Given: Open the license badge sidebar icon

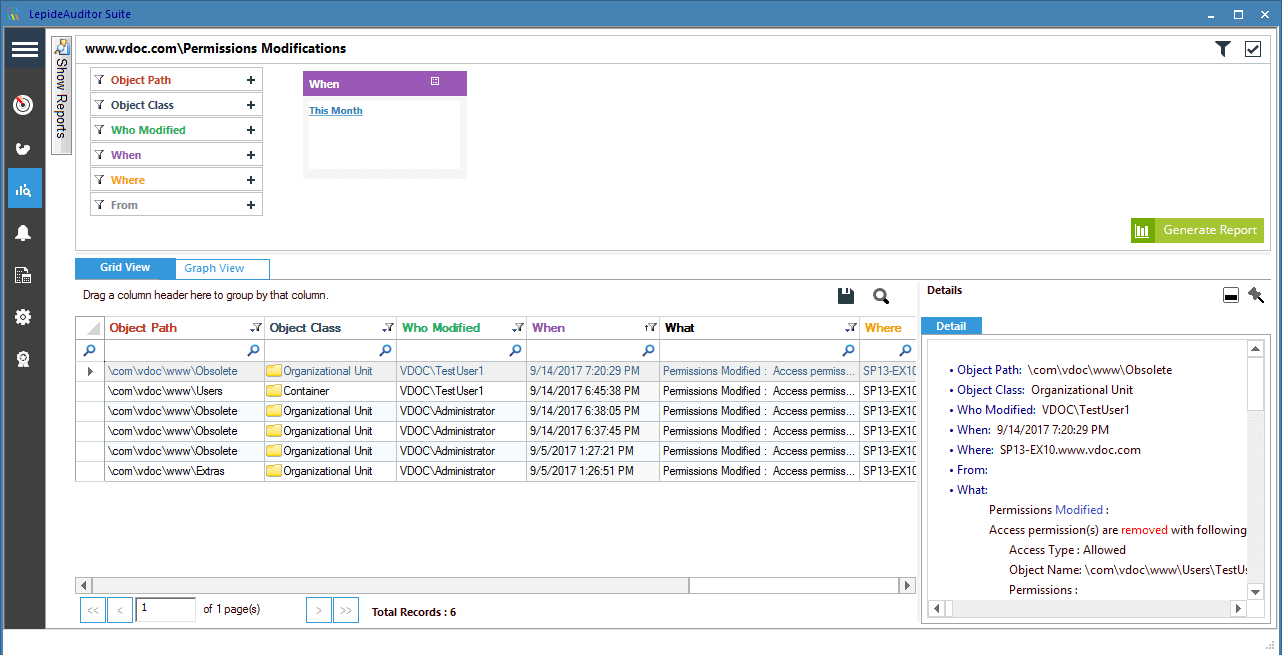Looking at the screenshot, I should [x=24, y=359].
